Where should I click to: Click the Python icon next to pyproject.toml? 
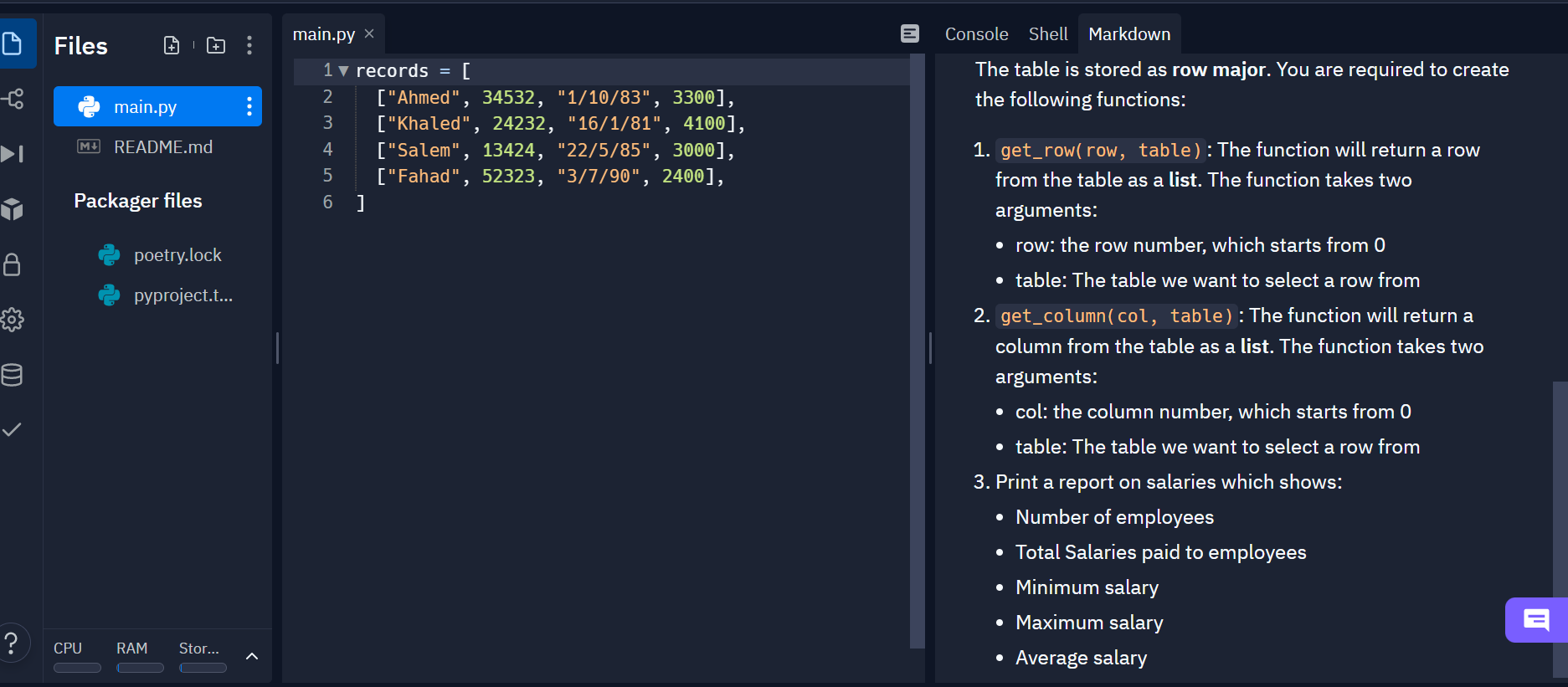click(110, 295)
